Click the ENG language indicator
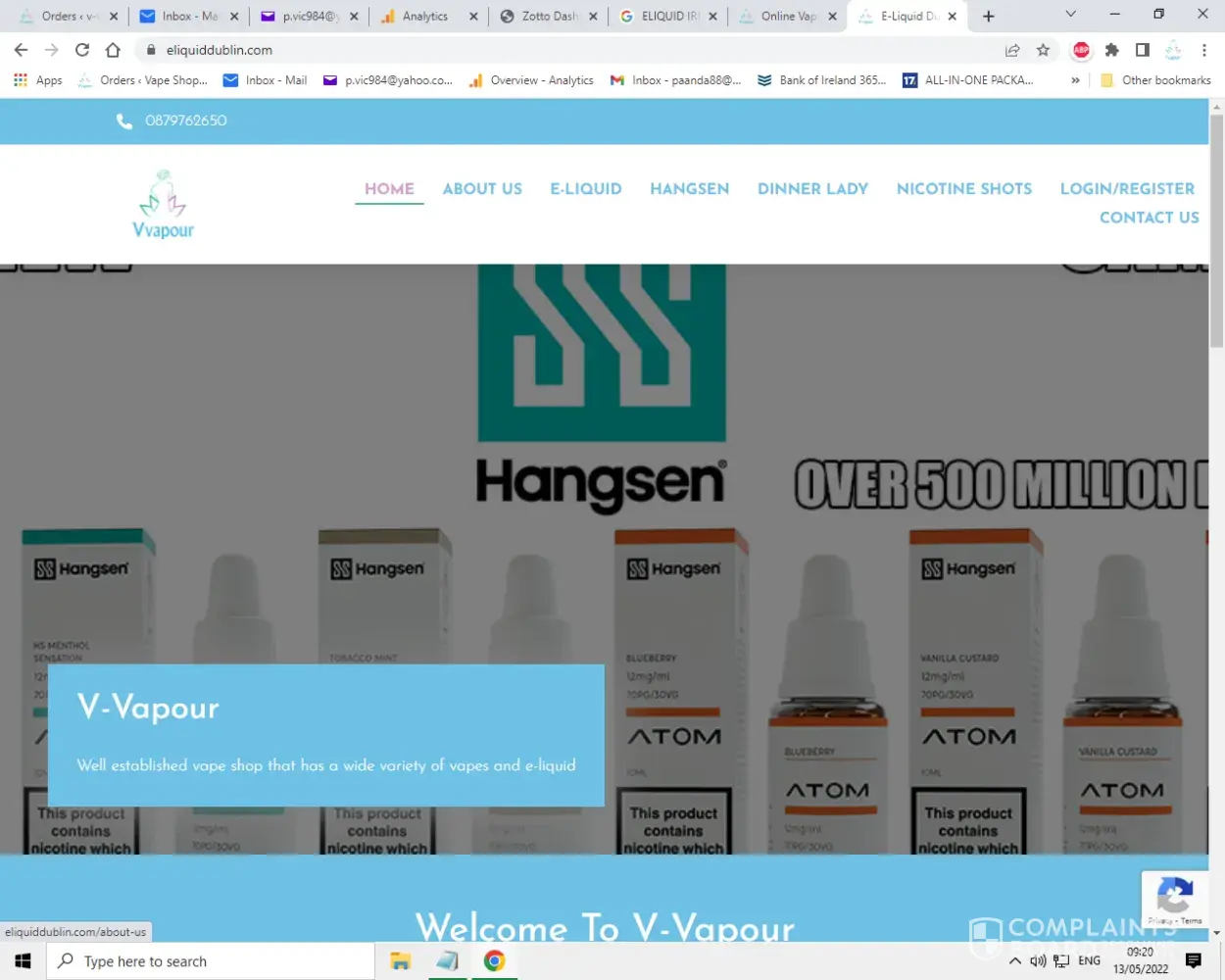This screenshot has height=980, width=1225. tap(1089, 961)
